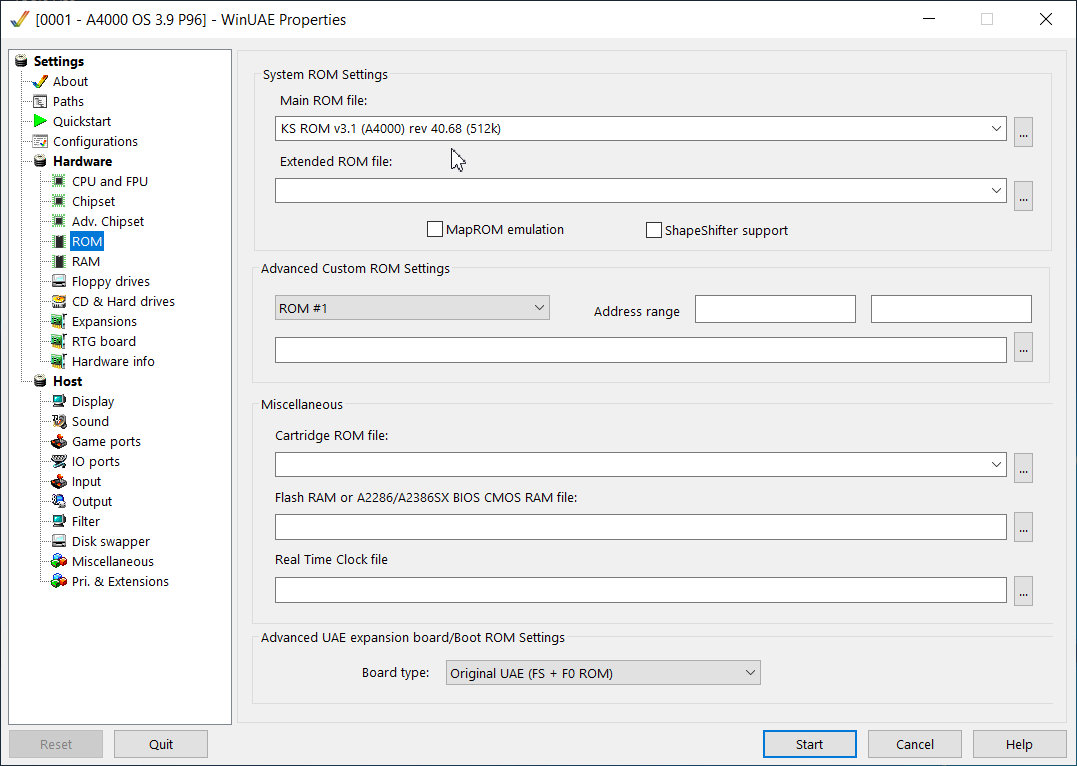
Task: Click the green Quickstart arrow icon
Action: coord(40,121)
